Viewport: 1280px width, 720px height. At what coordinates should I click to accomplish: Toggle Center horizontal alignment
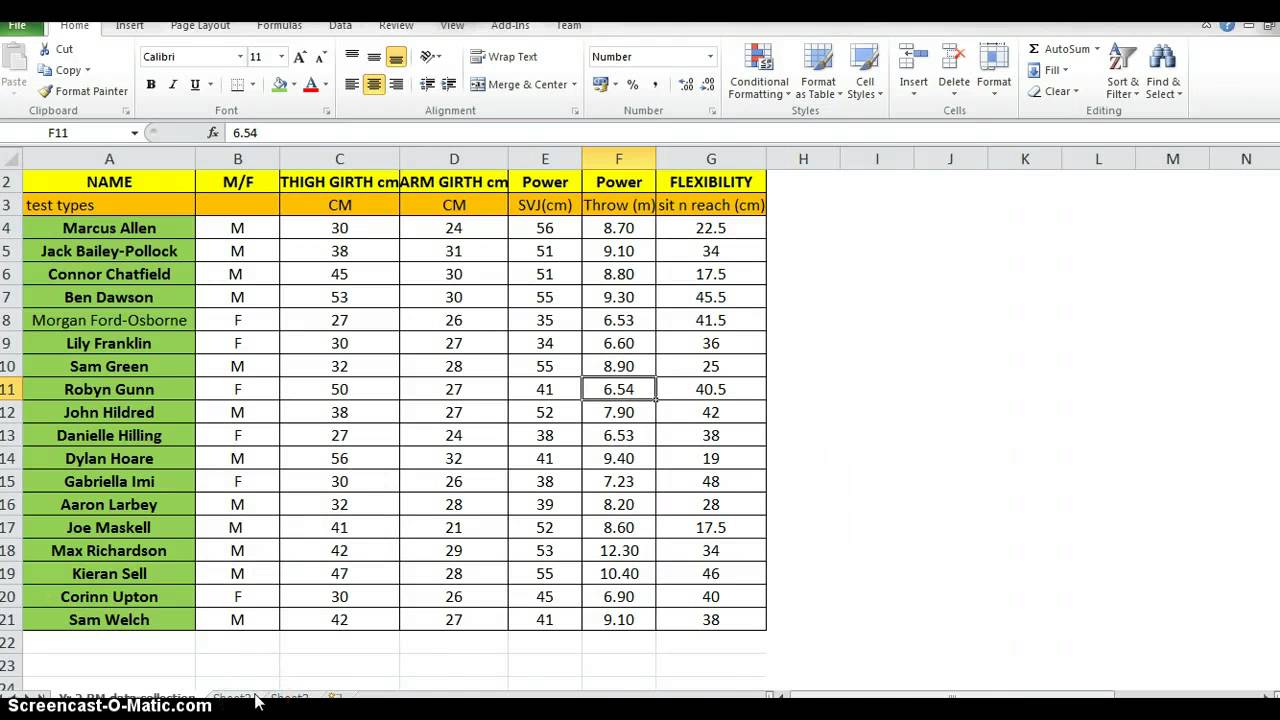click(x=374, y=85)
